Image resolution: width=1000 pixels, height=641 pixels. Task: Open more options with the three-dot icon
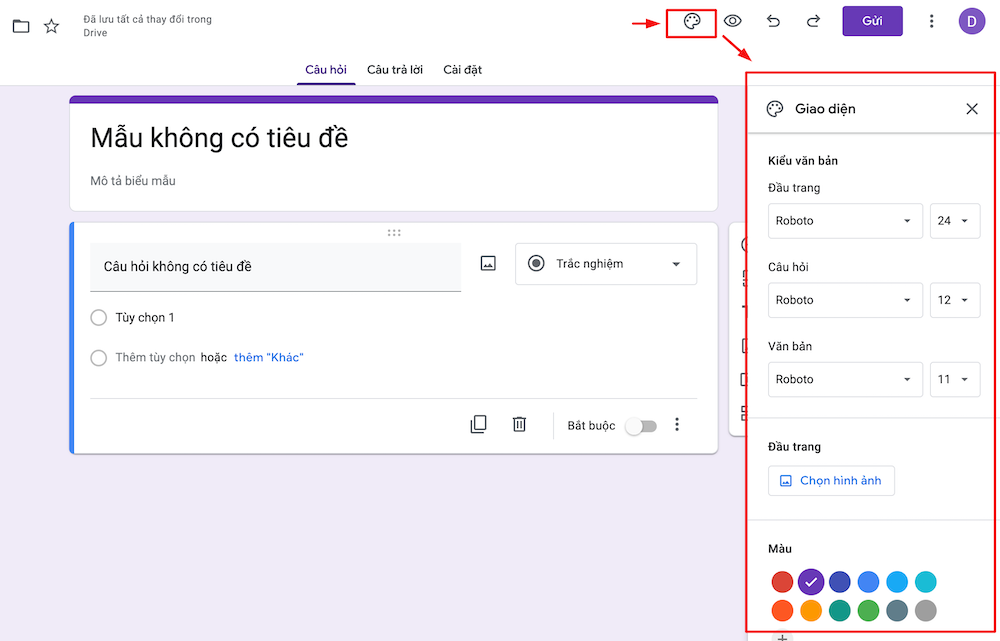(932, 21)
